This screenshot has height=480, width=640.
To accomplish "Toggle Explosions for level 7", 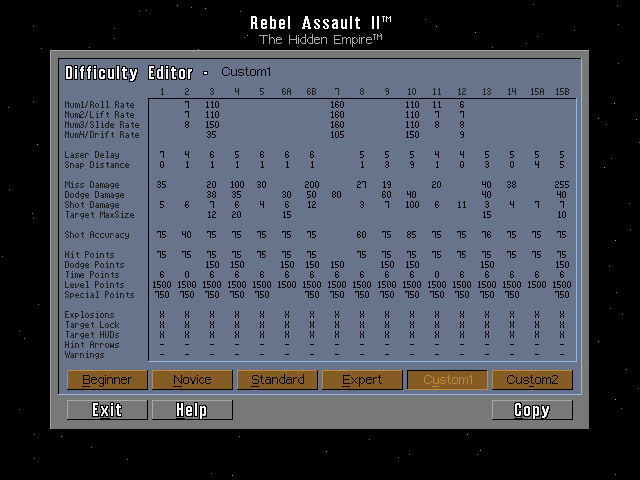I will click(337, 315).
